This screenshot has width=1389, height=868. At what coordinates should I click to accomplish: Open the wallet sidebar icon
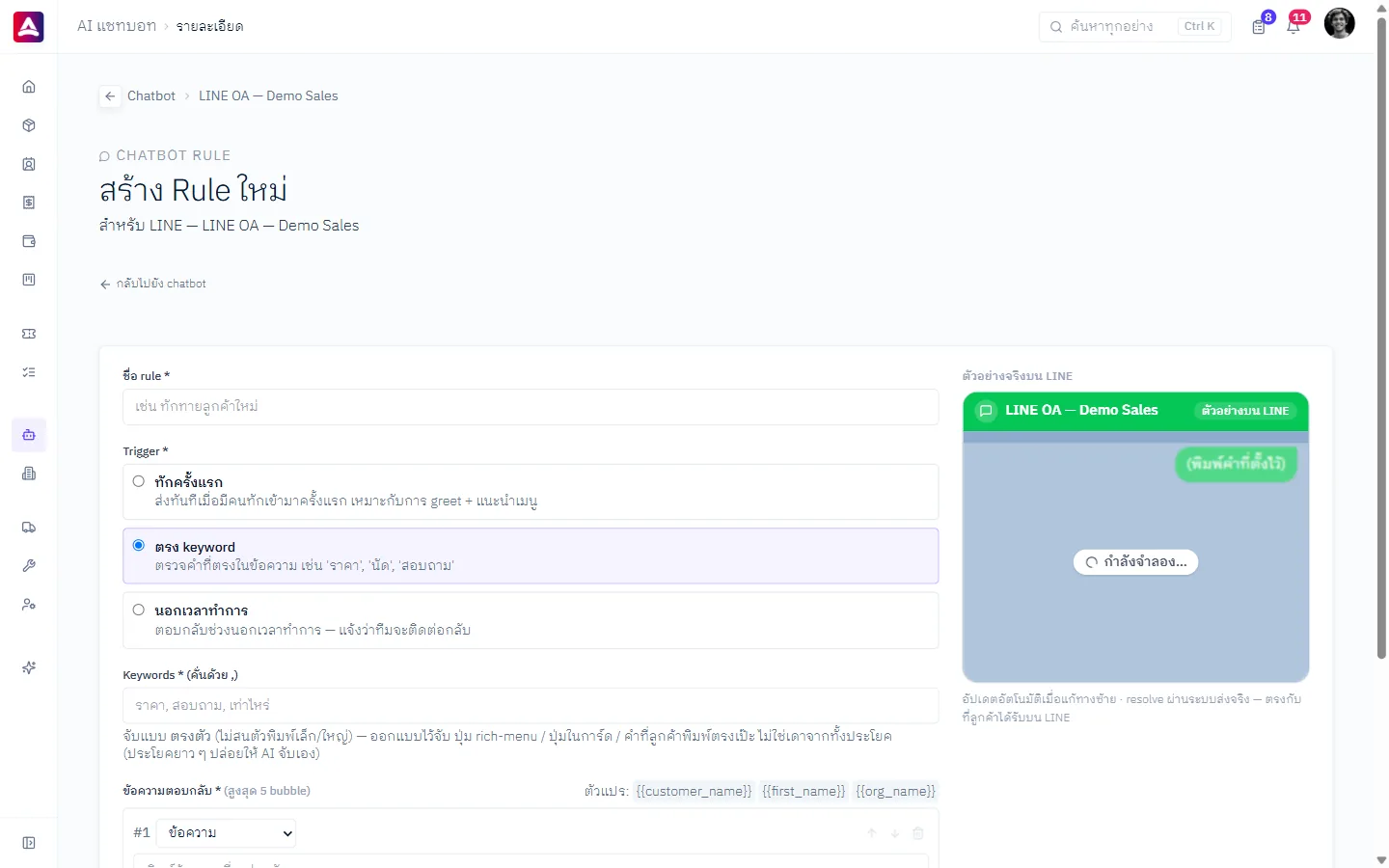(29, 241)
